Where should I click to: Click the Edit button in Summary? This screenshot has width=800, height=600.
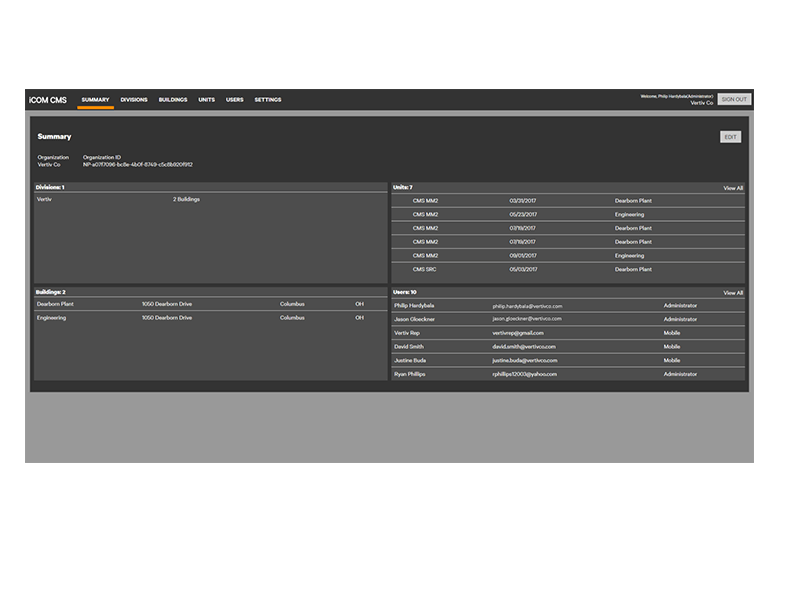[731, 137]
